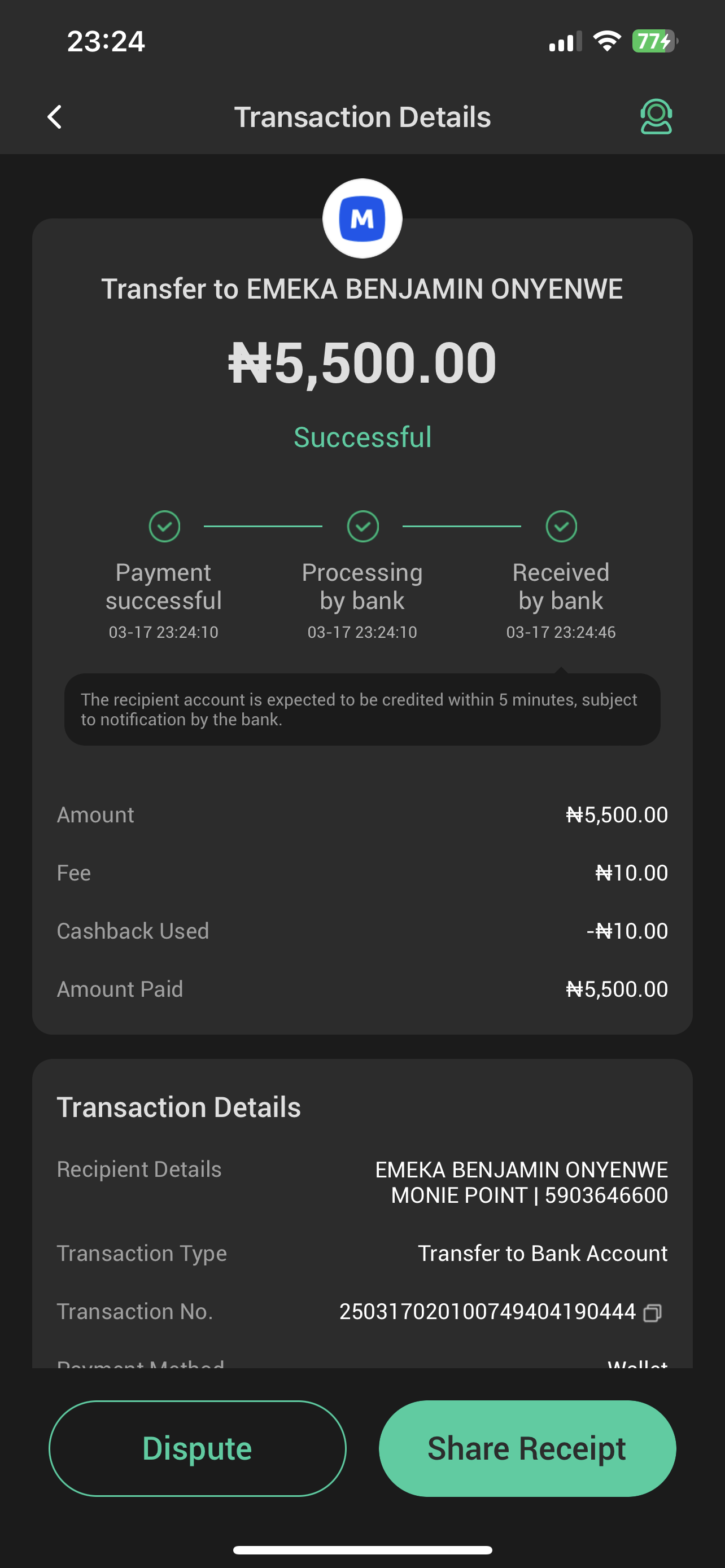Tap the ₦5,500.00 headline amount
The height and width of the screenshot is (1568, 725).
[x=363, y=363]
